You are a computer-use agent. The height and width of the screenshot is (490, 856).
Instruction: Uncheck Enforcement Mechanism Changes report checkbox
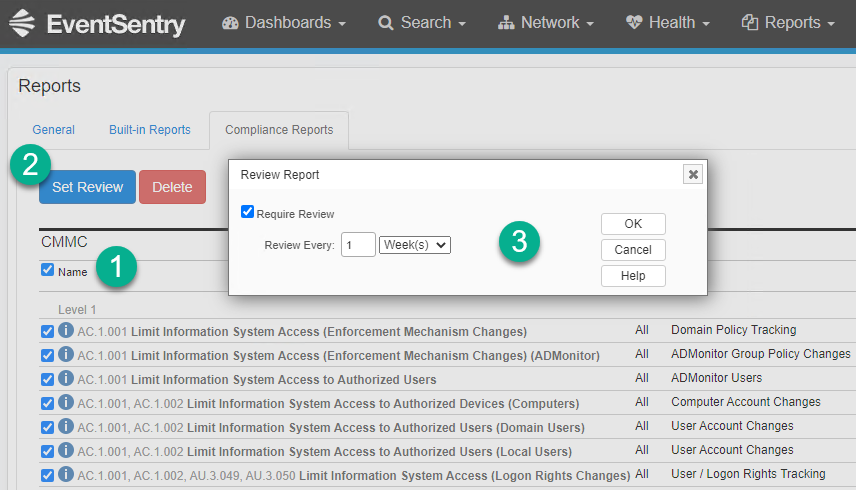tap(47, 331)
